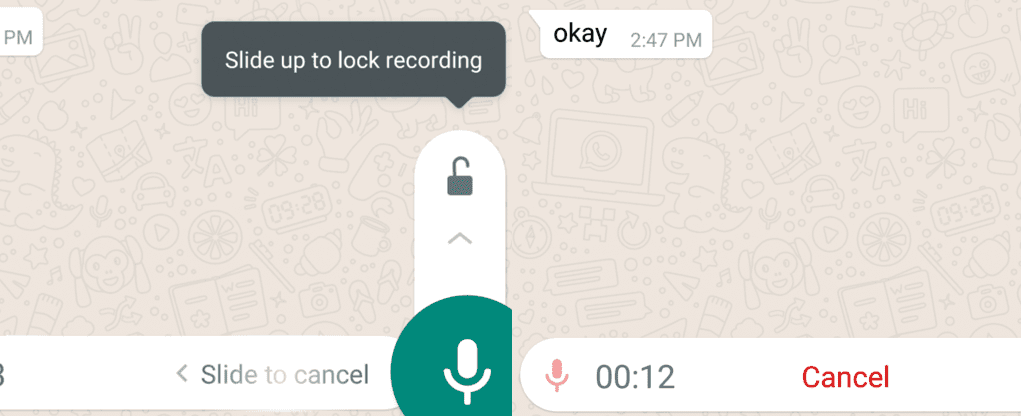Click the Slide to cancel label
Viewport: 1021px width, 416px height.
click(285, 374)
